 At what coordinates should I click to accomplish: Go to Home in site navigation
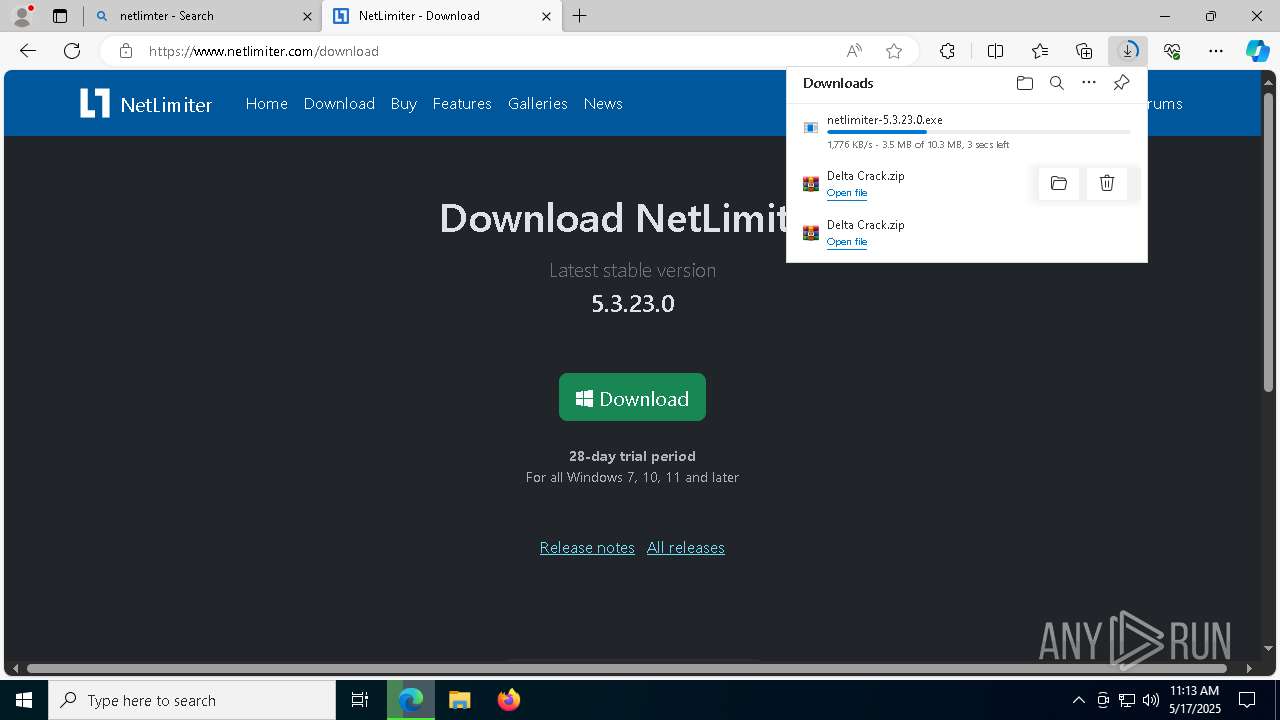coord(267,104)
